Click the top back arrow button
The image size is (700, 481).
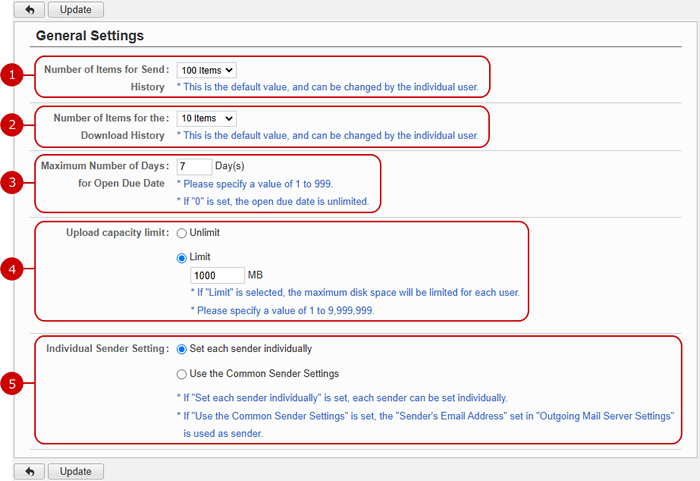(x=29, y=9)
